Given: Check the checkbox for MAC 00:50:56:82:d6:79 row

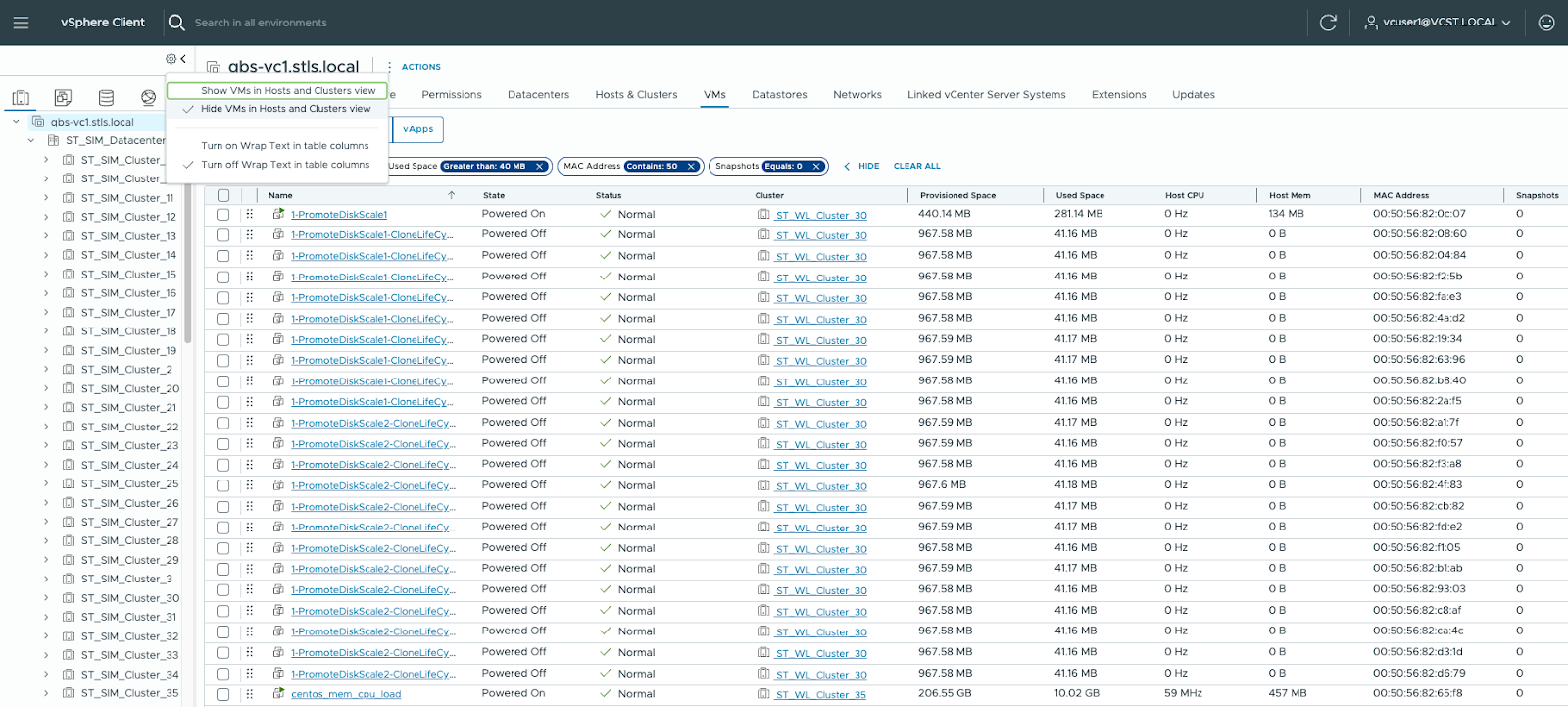Looking at the screenshot, I should [223, 674].
